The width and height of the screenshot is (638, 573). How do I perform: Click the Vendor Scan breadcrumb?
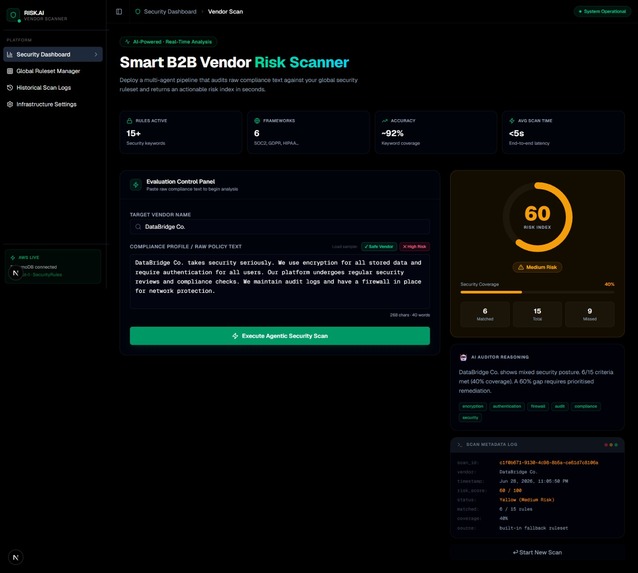click(225, 12)
